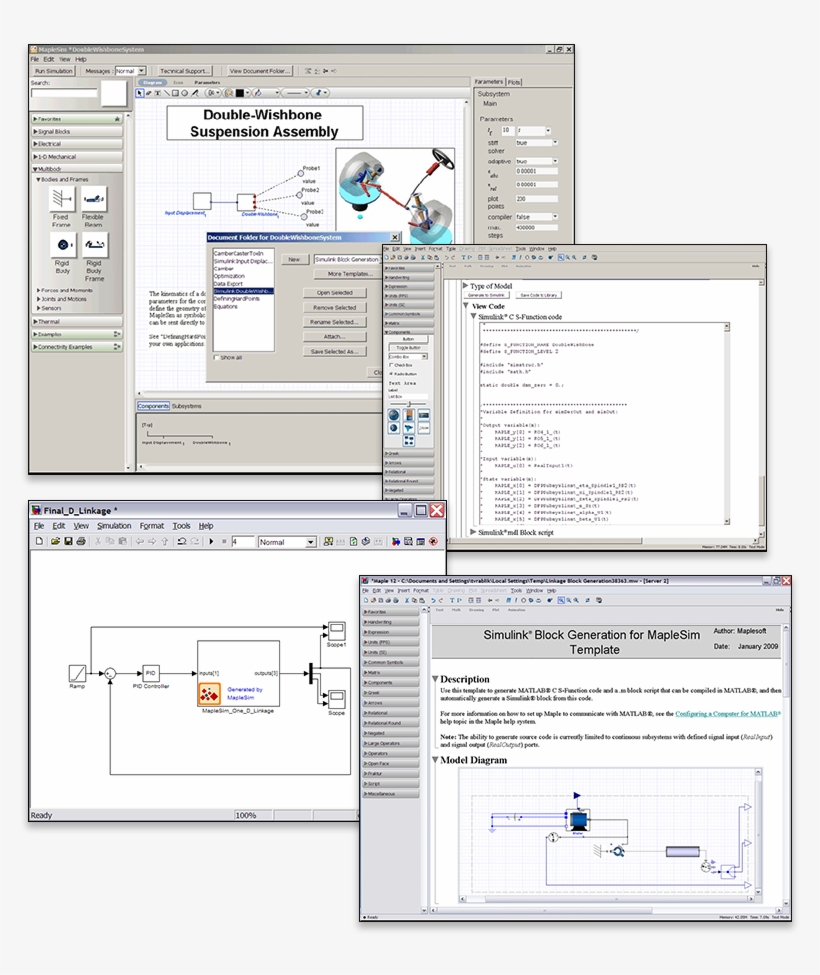Collapse the Description section in Maple 12
This screenshot has width=820, height=975.
(435, 679)
